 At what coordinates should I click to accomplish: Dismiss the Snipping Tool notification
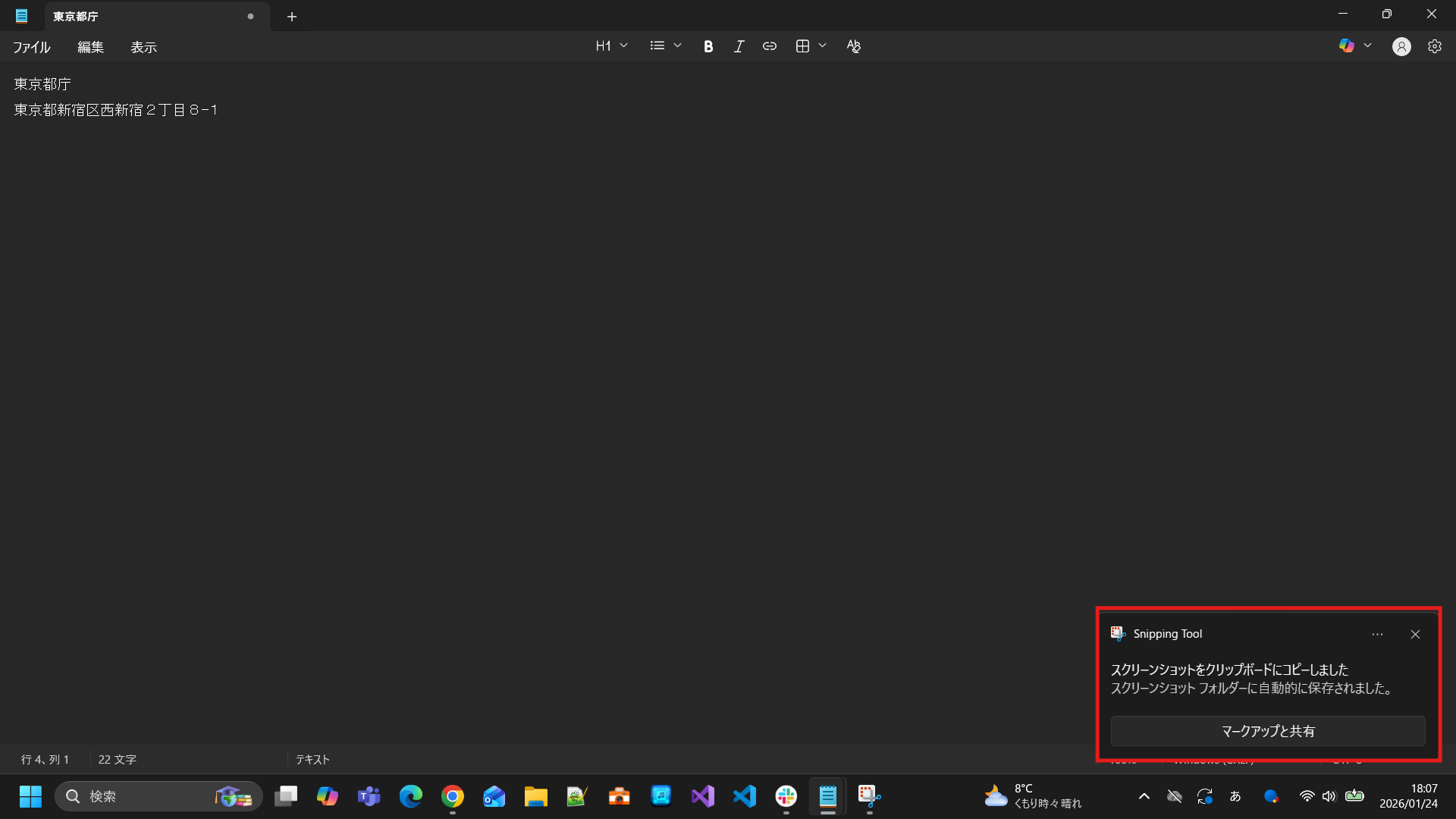[x=1415, y=634]
